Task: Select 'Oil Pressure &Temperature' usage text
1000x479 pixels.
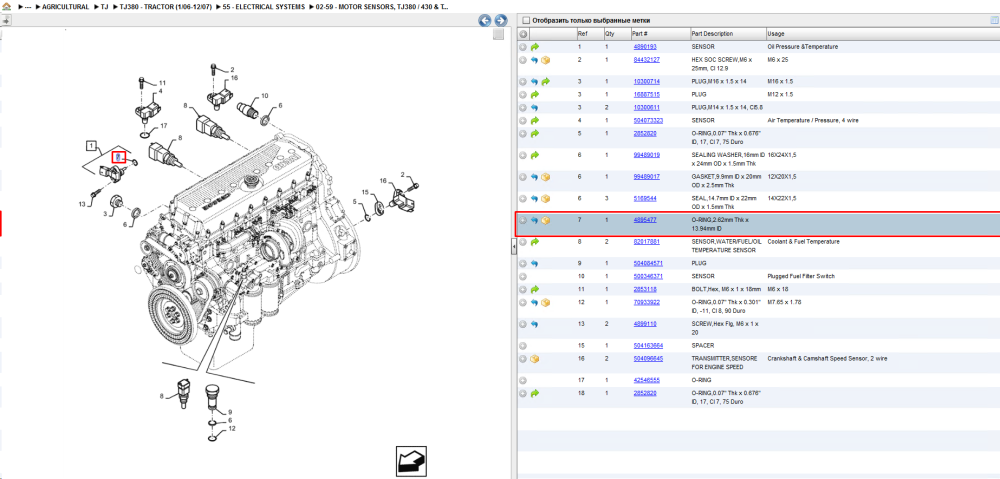Action: tap(802, 47)
